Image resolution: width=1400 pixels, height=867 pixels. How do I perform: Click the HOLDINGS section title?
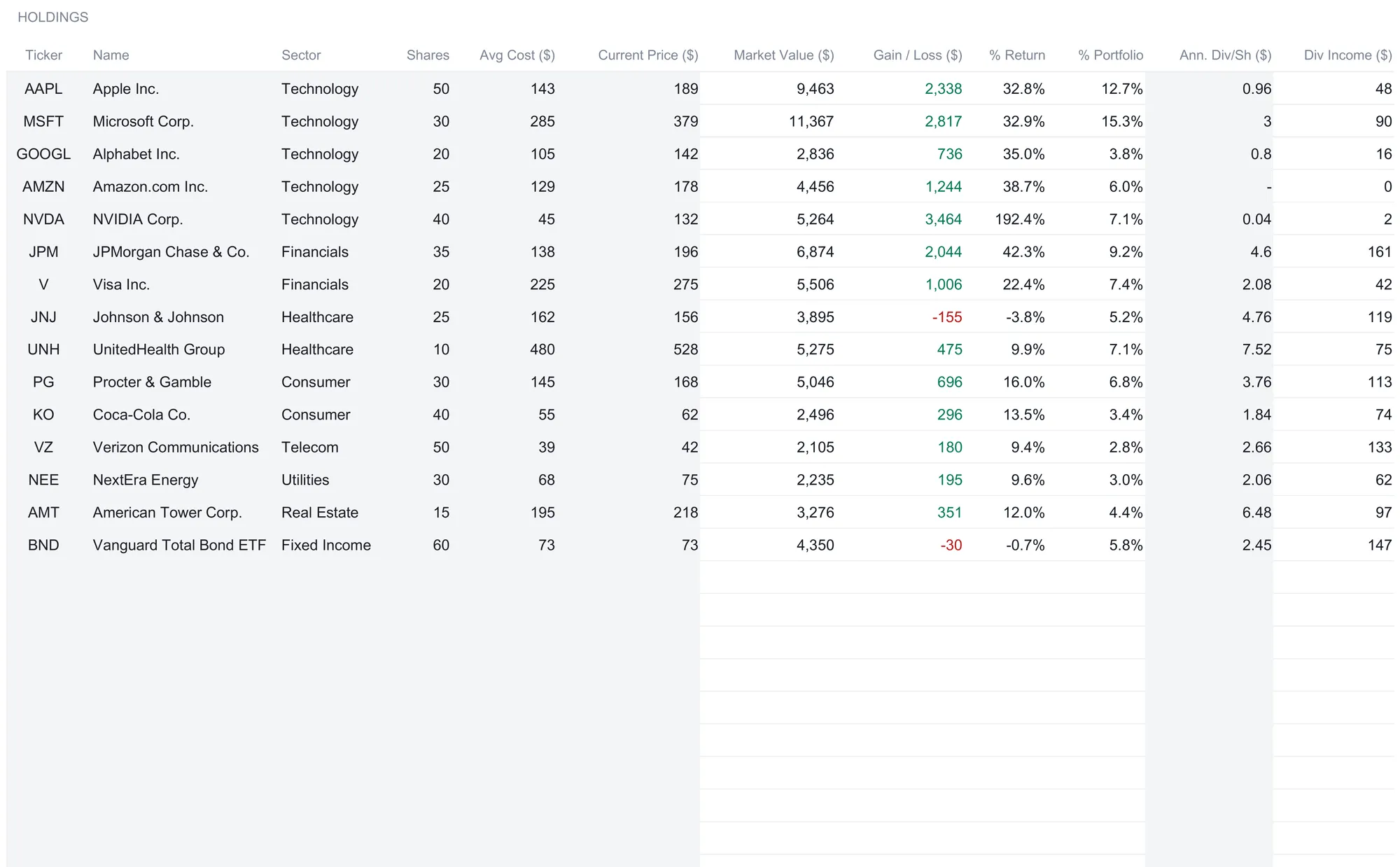(x=53, y=18)
